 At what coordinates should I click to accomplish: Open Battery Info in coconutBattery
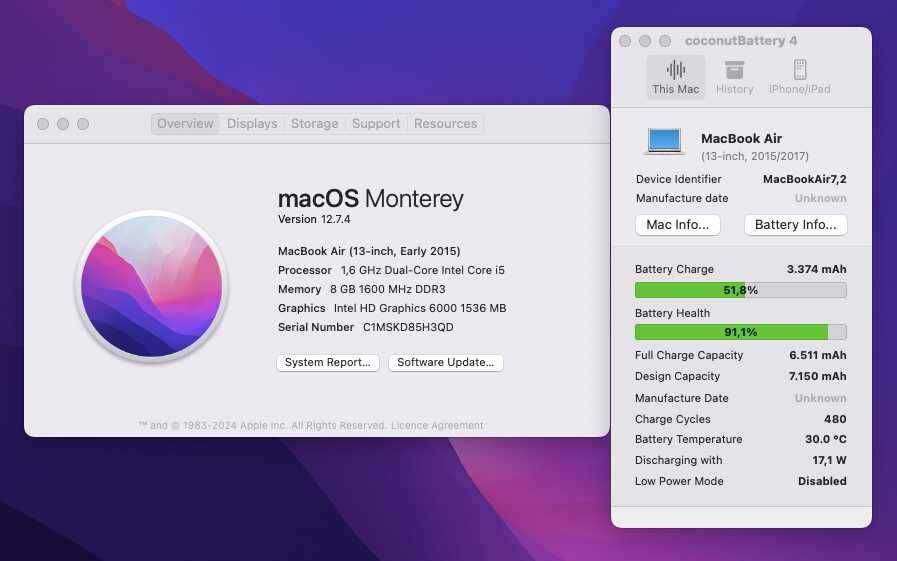[x=796, y=225]
